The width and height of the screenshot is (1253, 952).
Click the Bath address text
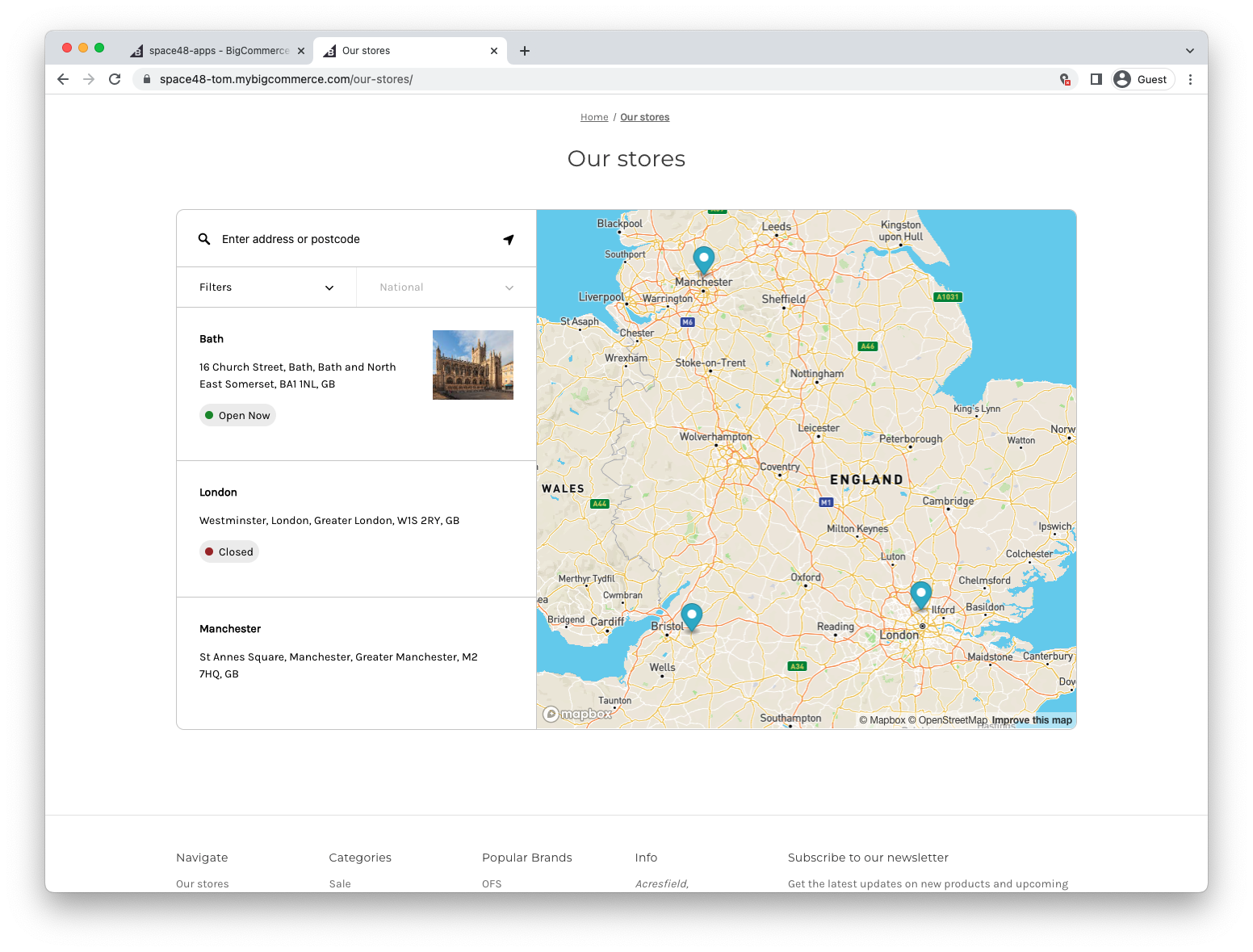298,375
